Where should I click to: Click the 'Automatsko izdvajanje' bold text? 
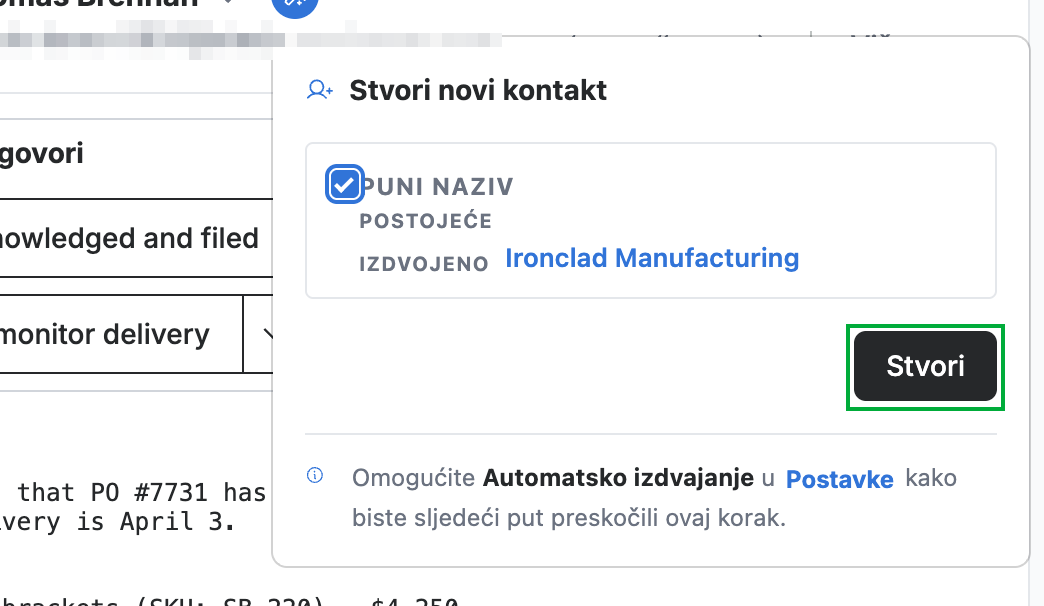pyautogui.click(x=618, y=478)
